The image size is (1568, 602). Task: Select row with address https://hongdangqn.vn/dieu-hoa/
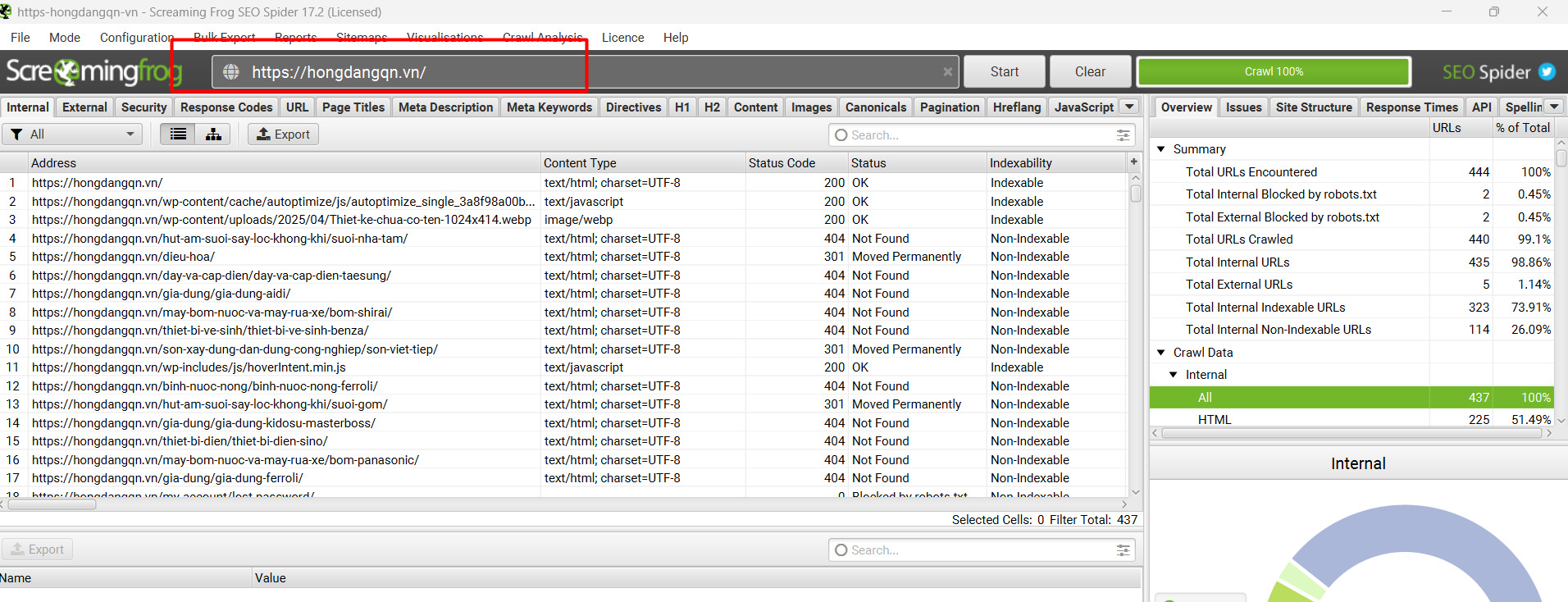tap(563, 257)
